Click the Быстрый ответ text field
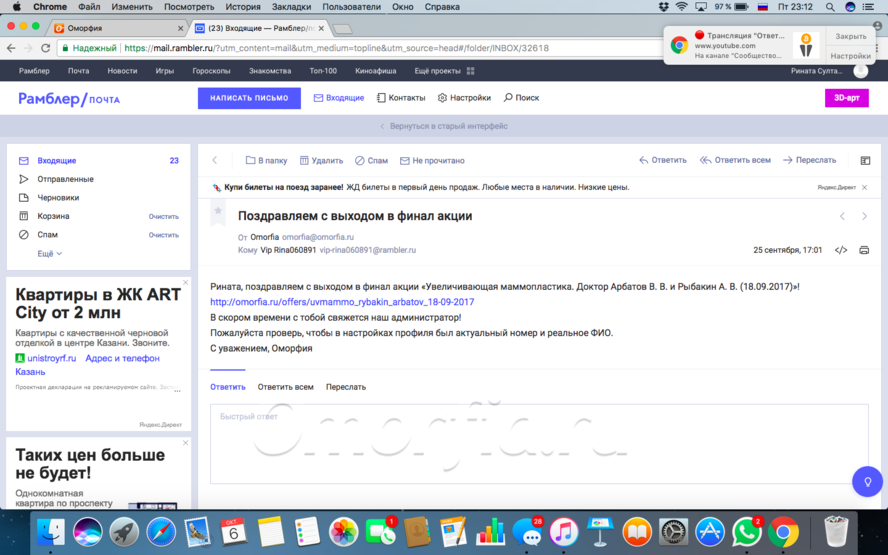Screen dimensions: 888x555 539,444
